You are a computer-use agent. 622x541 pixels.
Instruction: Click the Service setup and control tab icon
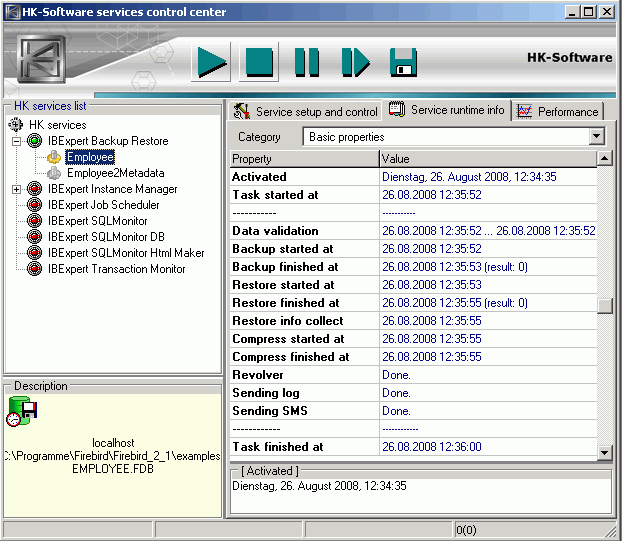tap(242, 111)
